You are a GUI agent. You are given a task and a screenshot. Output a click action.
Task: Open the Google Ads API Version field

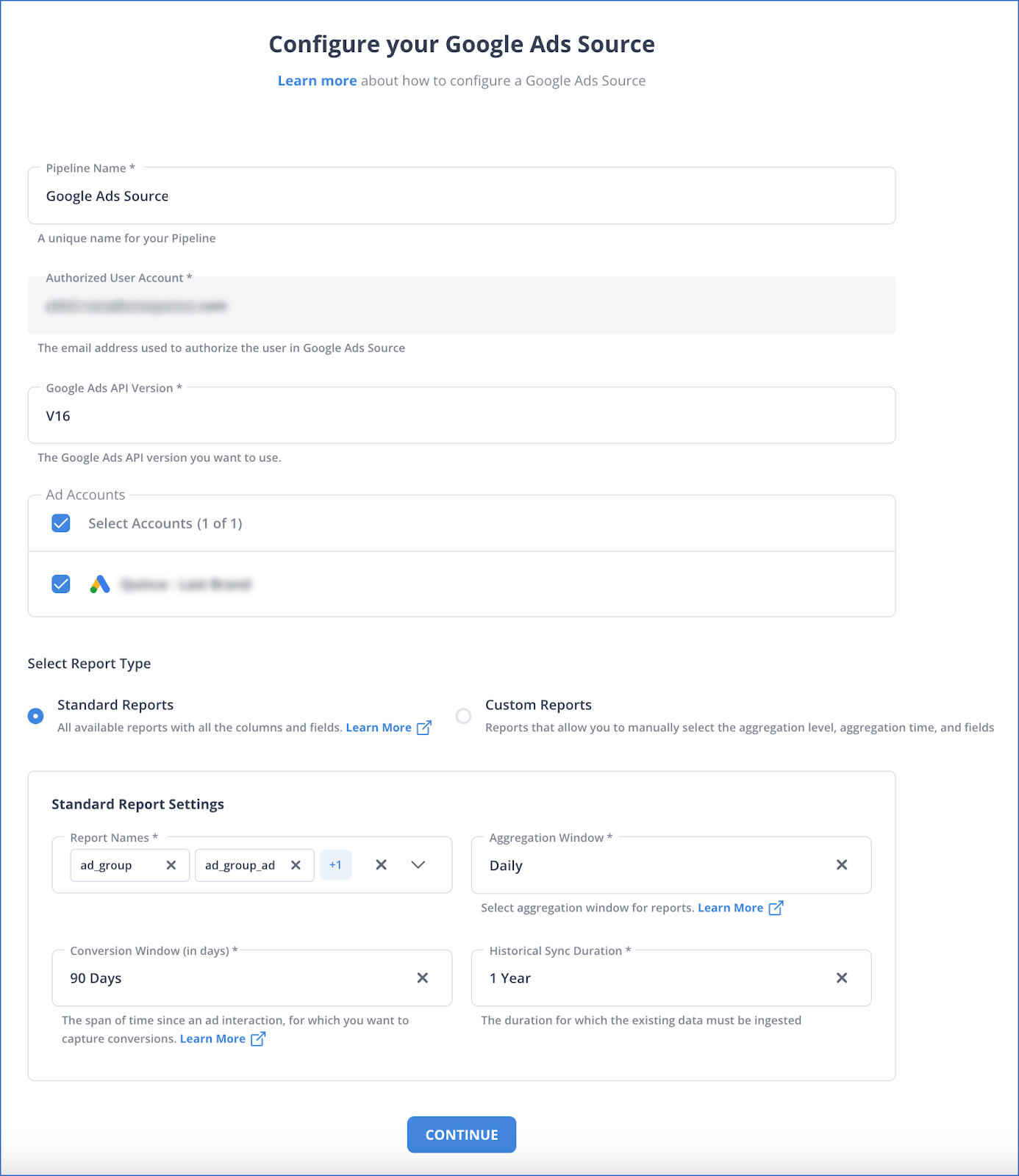(x=462, y=415)
